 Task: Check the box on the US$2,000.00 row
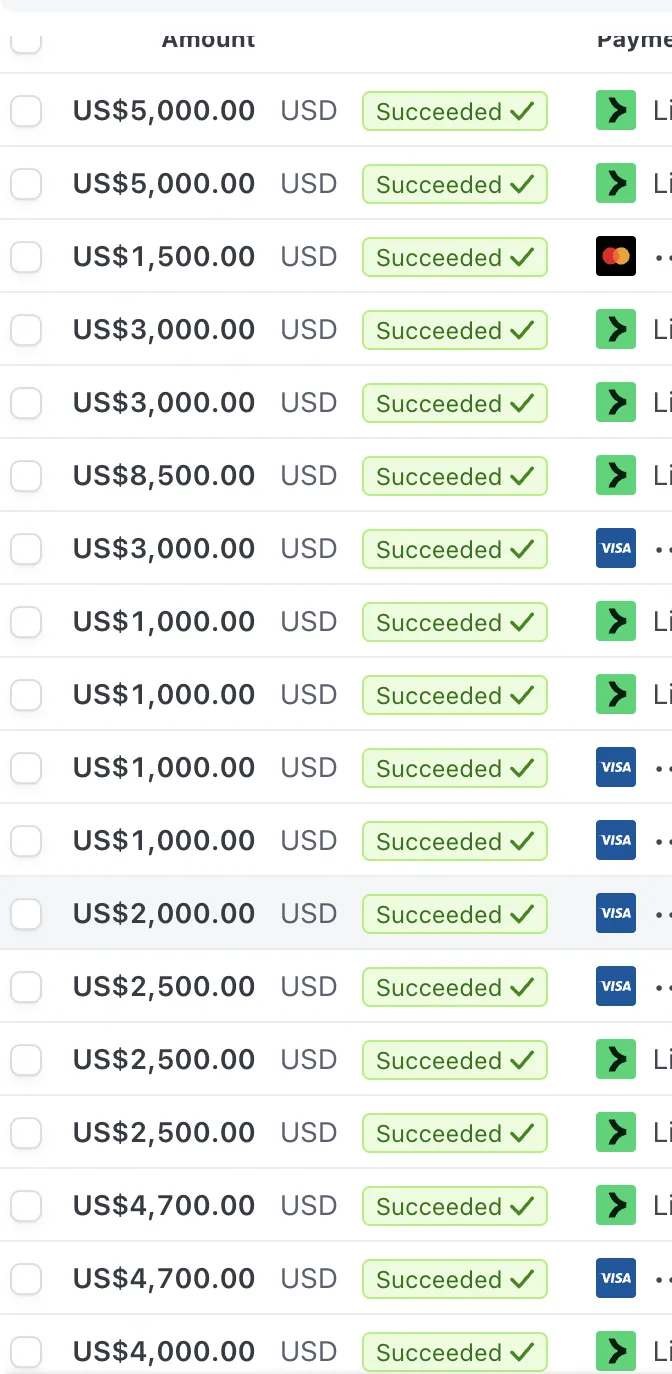pos(26,913)
